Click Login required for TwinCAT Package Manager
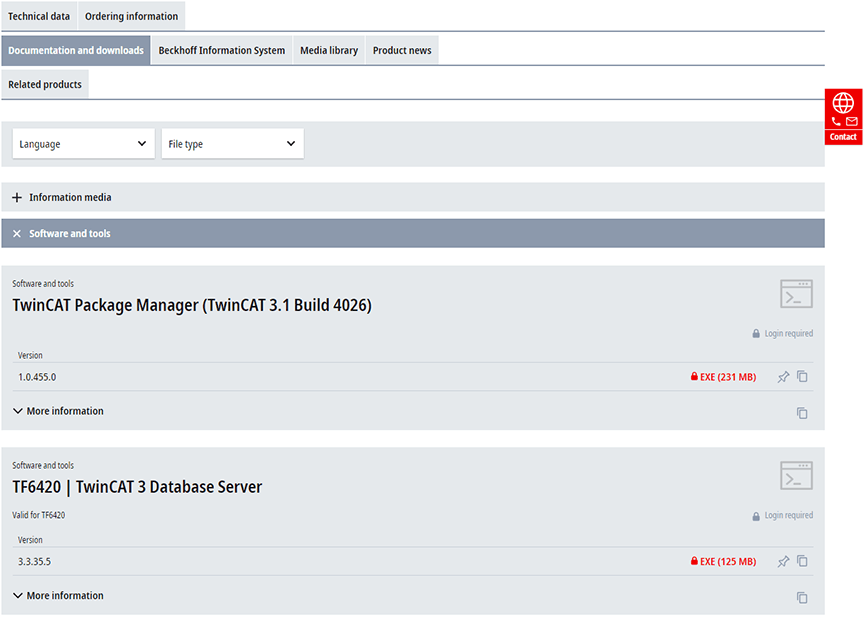Image resolution: width=866 pixels, height=619 pixels. 783,334
